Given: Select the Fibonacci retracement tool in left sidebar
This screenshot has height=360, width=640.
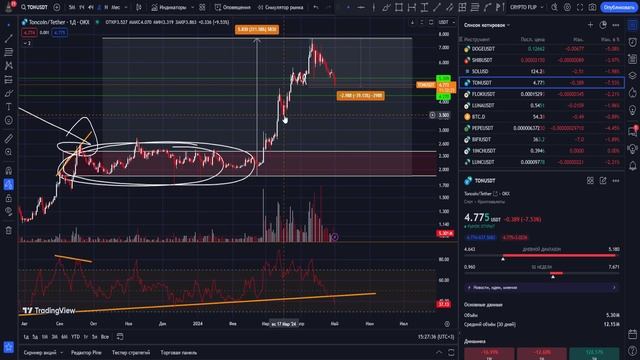Looking at the screenshot, I should click(x=8, y=52).
